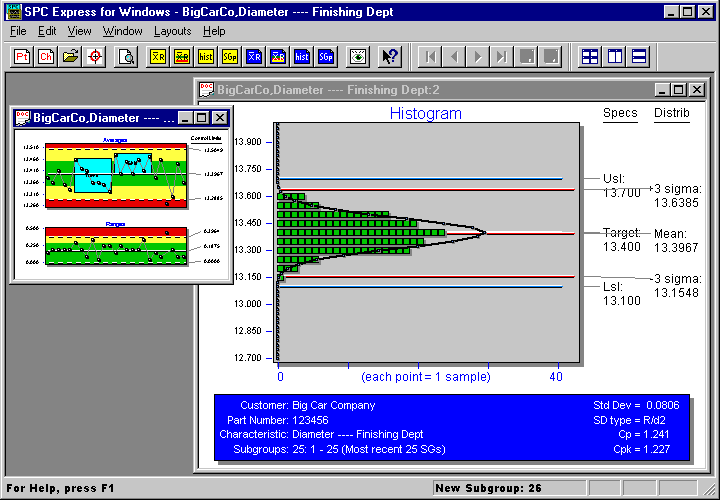Select the blue hist chart button
The height and width of the screenshot is (500, 720).
click(302, 56)
